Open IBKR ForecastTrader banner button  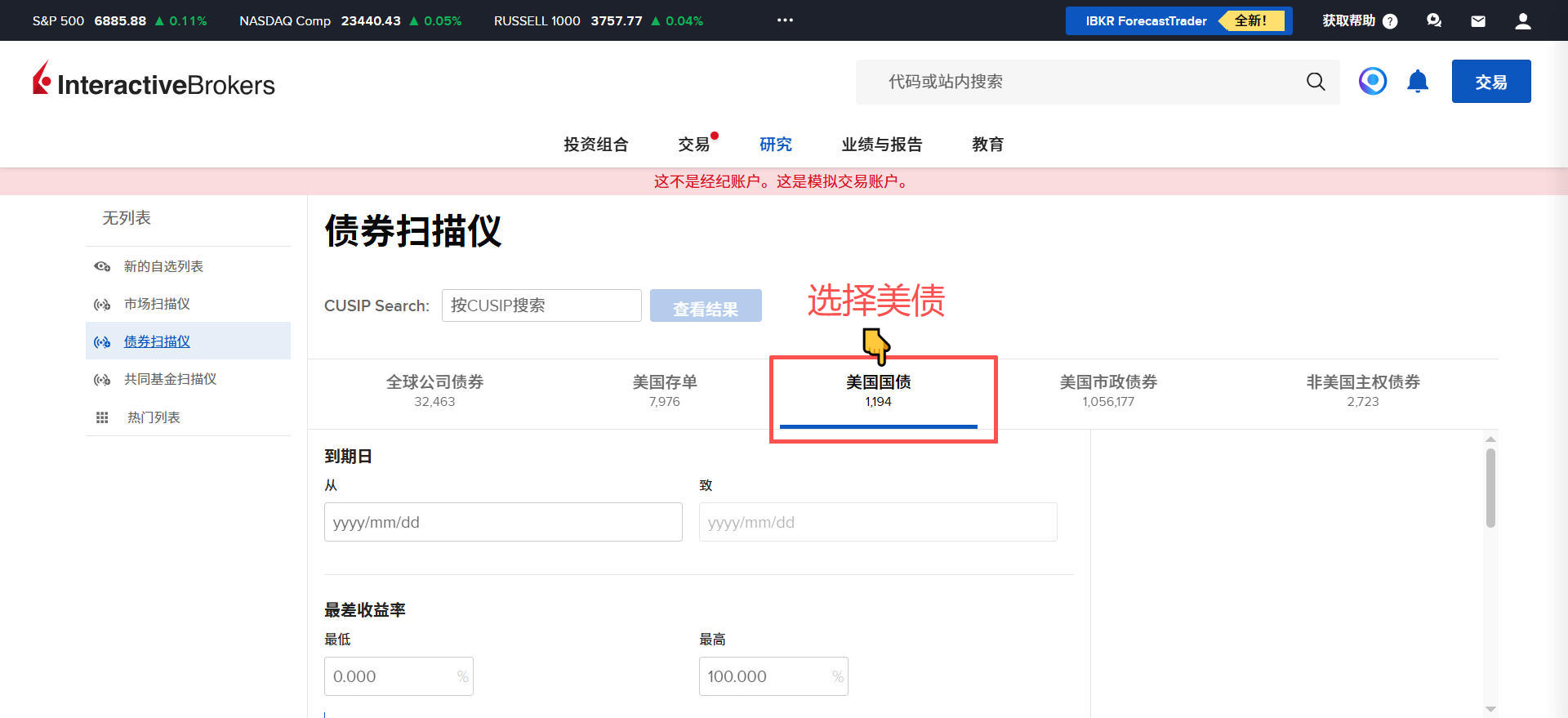pos(1178,21)
